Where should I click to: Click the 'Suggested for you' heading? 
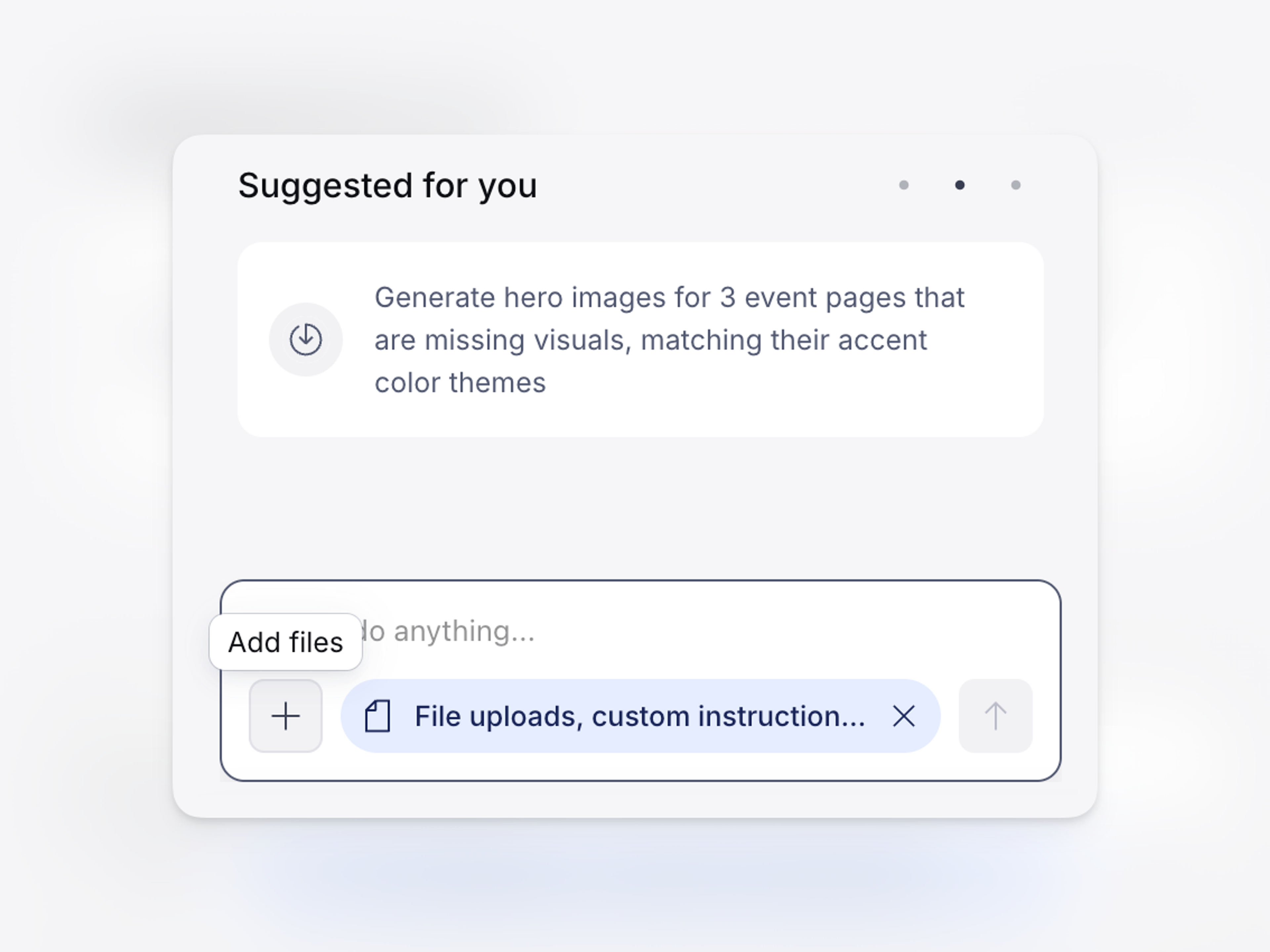[x=388, y=184]
